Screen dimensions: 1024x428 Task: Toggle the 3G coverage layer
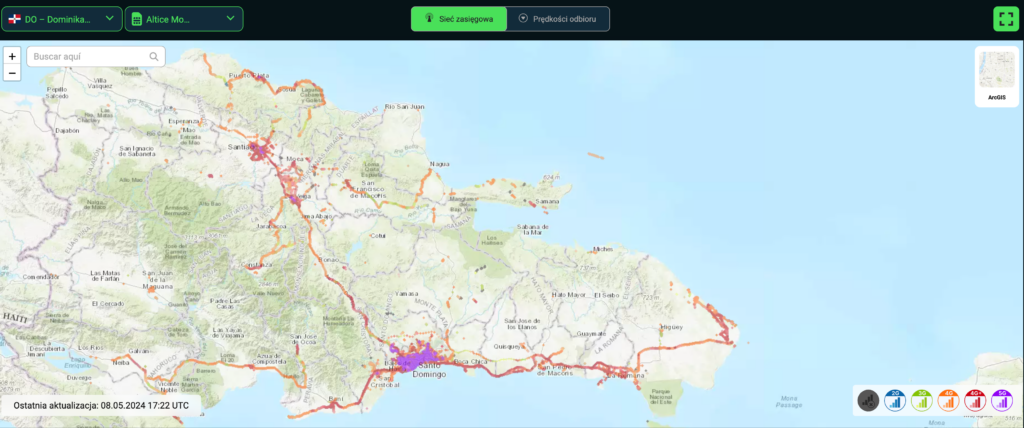click(921, 401)
